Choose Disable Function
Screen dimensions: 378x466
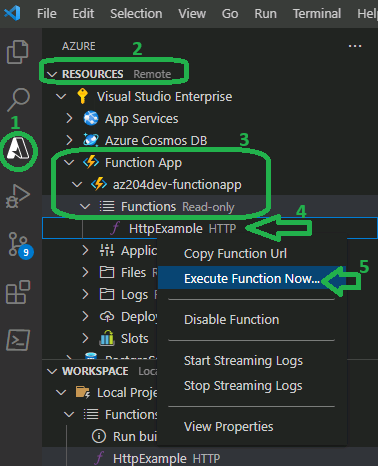[x=252, y=320]
